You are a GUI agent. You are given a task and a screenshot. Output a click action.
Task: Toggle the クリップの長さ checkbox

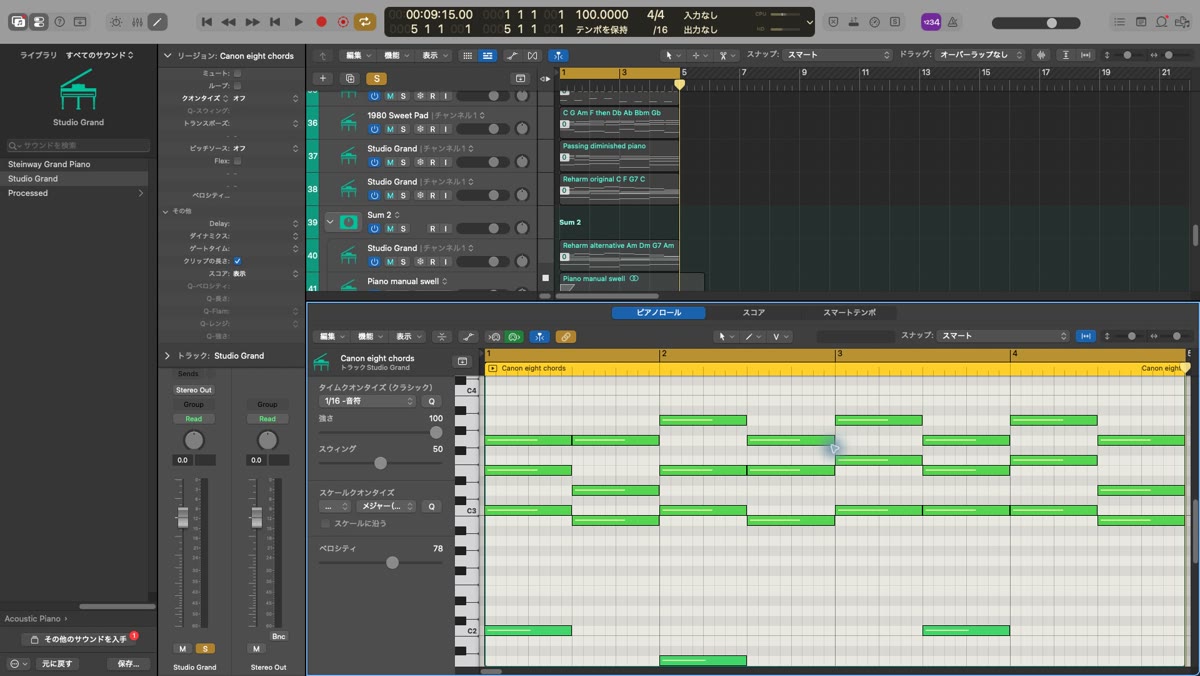pyautogui.click(x=237, y=261)
